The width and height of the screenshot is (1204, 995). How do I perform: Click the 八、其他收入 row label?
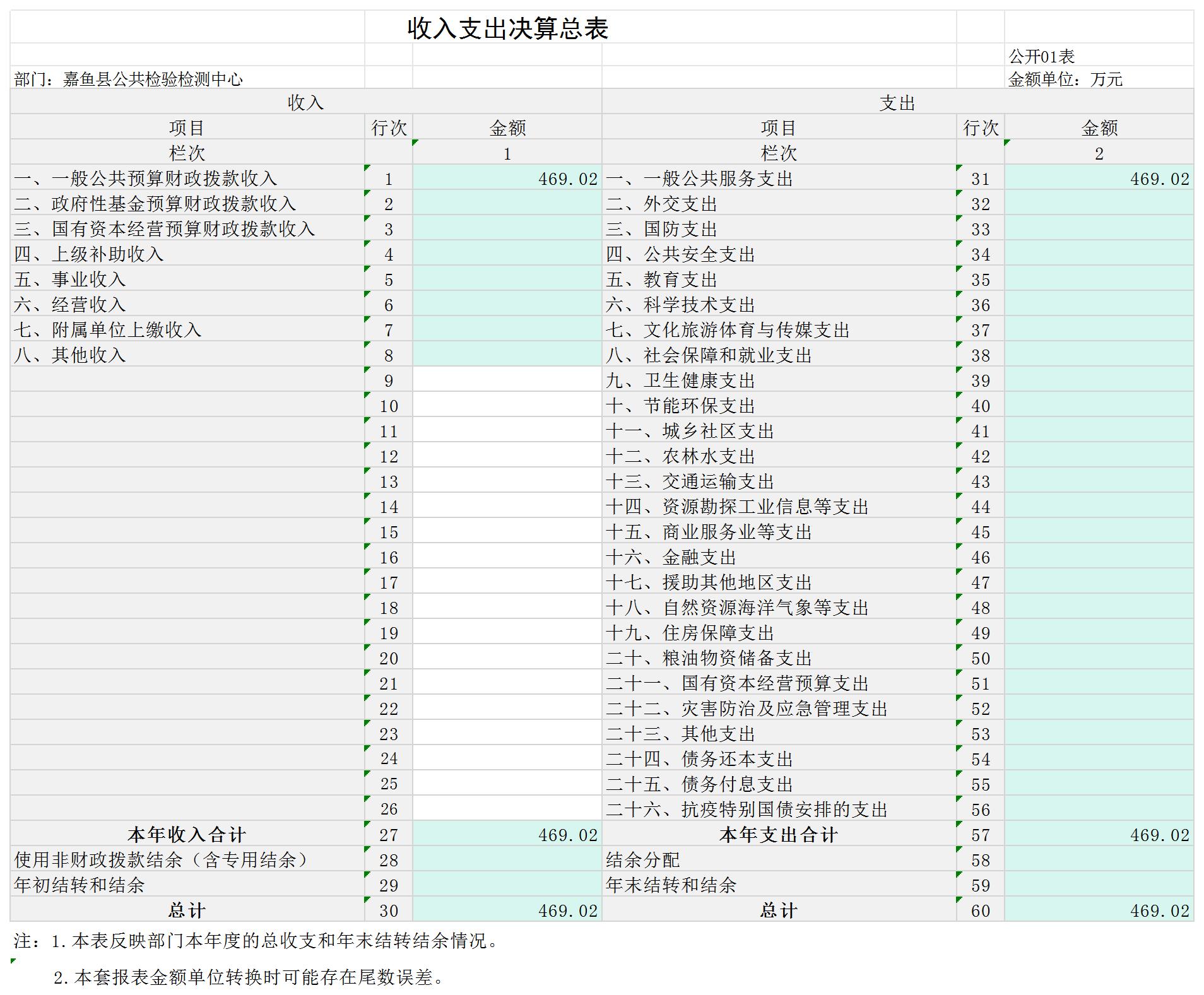tap(70, 355)
